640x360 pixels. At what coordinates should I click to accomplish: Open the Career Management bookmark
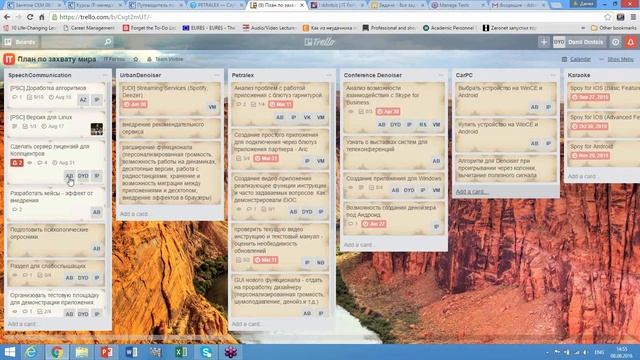[89, 28]
